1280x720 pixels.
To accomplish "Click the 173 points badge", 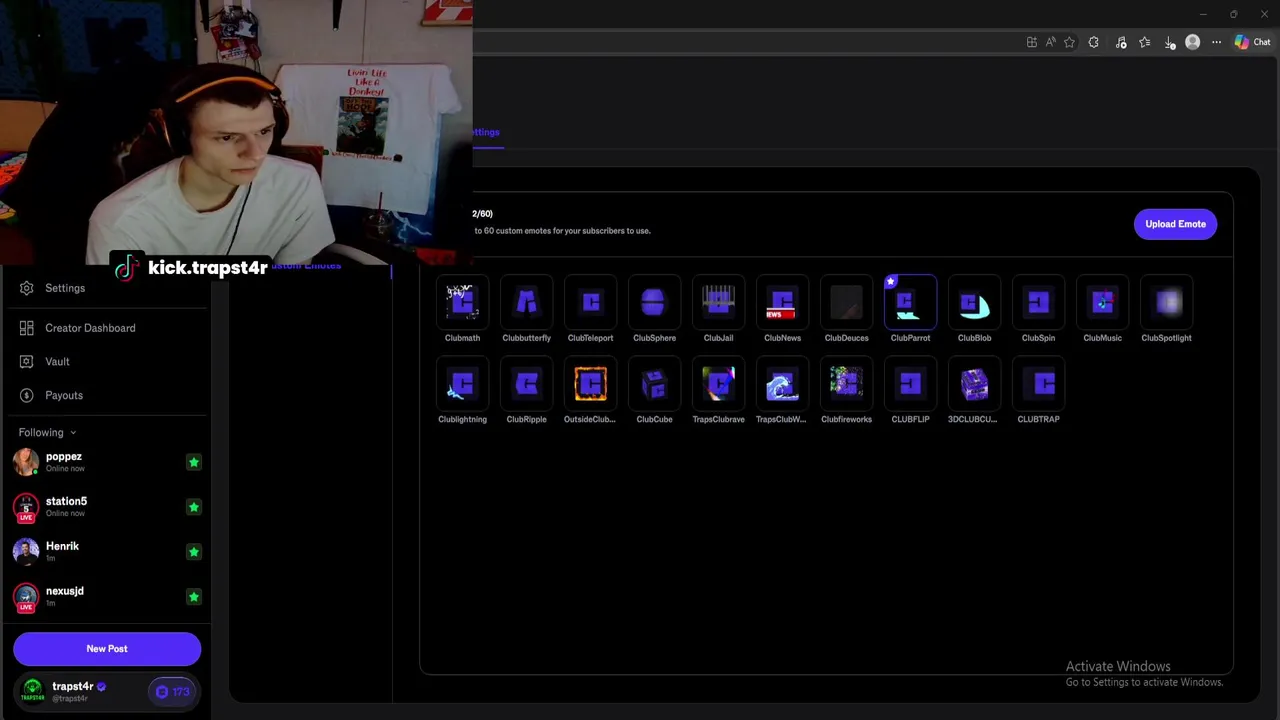I will click(x=172, y=692).
